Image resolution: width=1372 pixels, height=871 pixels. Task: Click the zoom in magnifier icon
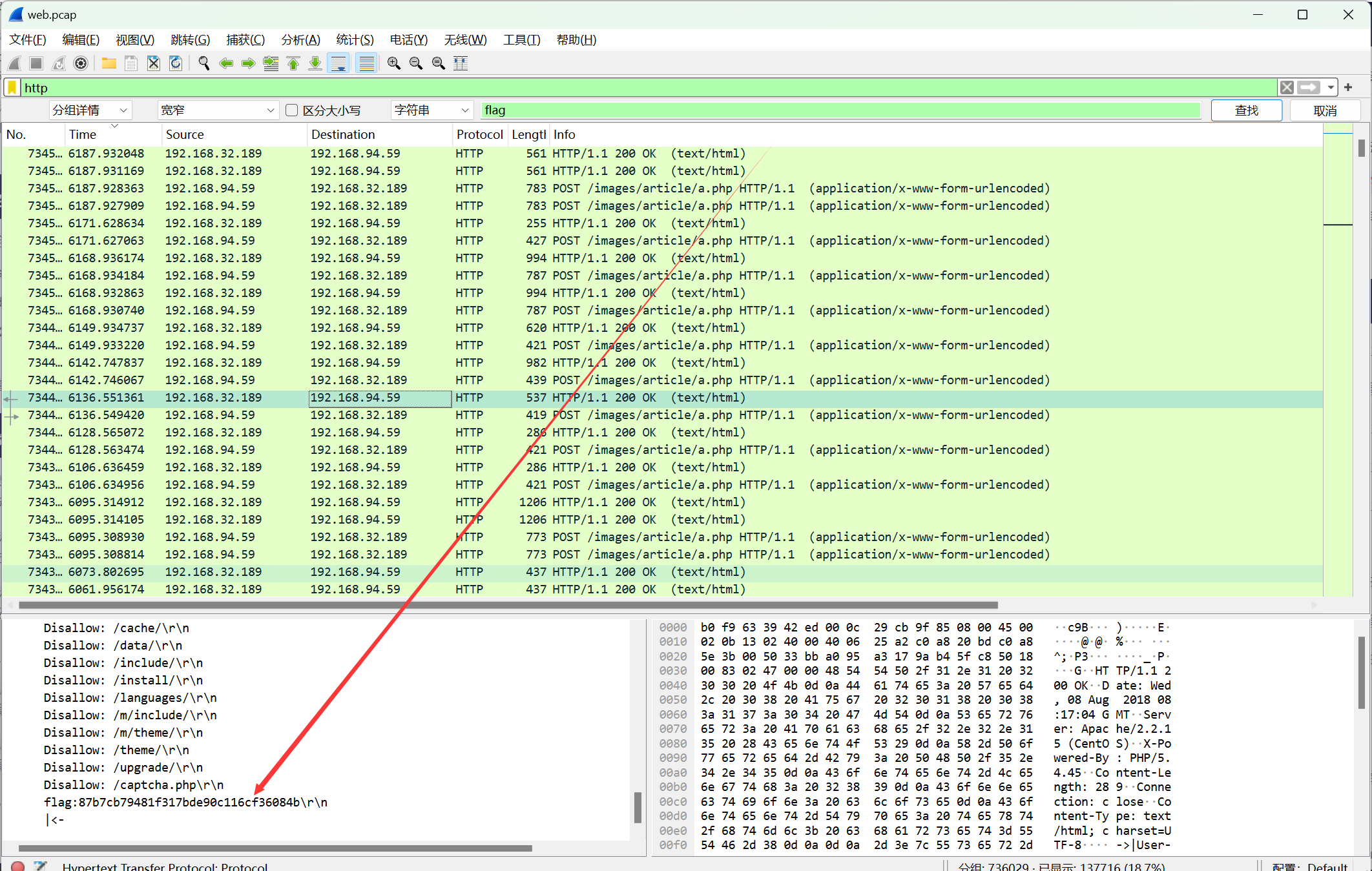point(393,63)
